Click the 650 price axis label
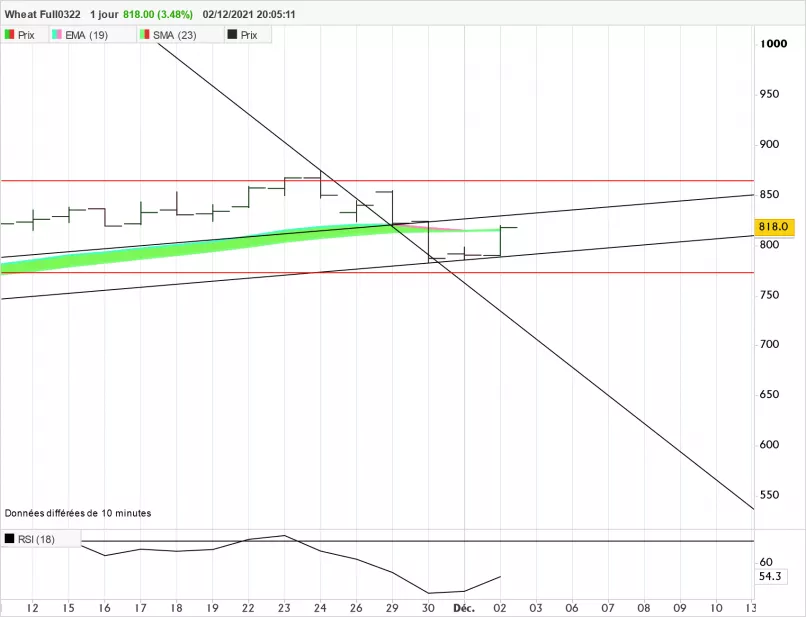 tap(769, 394)
